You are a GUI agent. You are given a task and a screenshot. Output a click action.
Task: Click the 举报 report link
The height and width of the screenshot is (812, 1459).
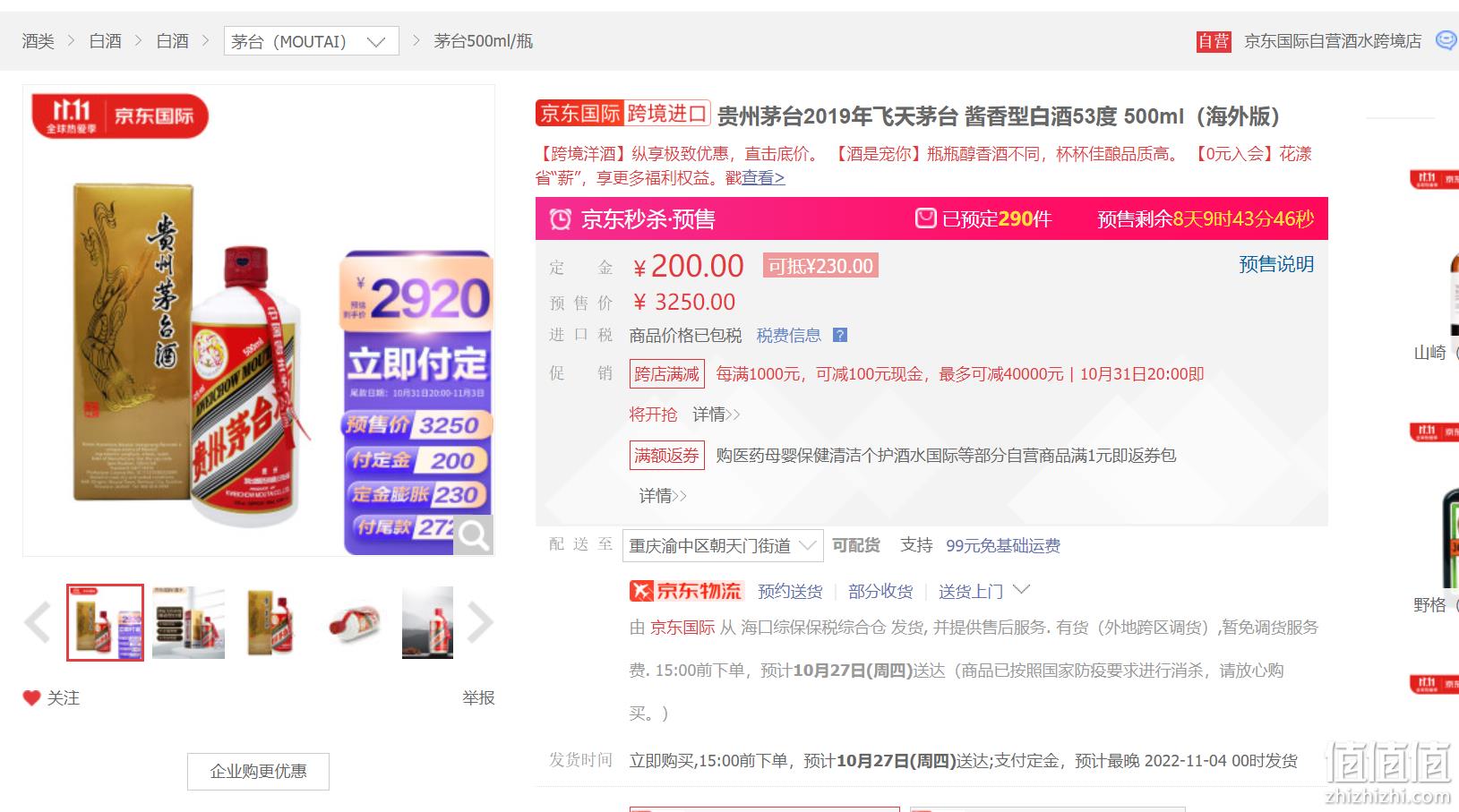[x=478, y=698]
